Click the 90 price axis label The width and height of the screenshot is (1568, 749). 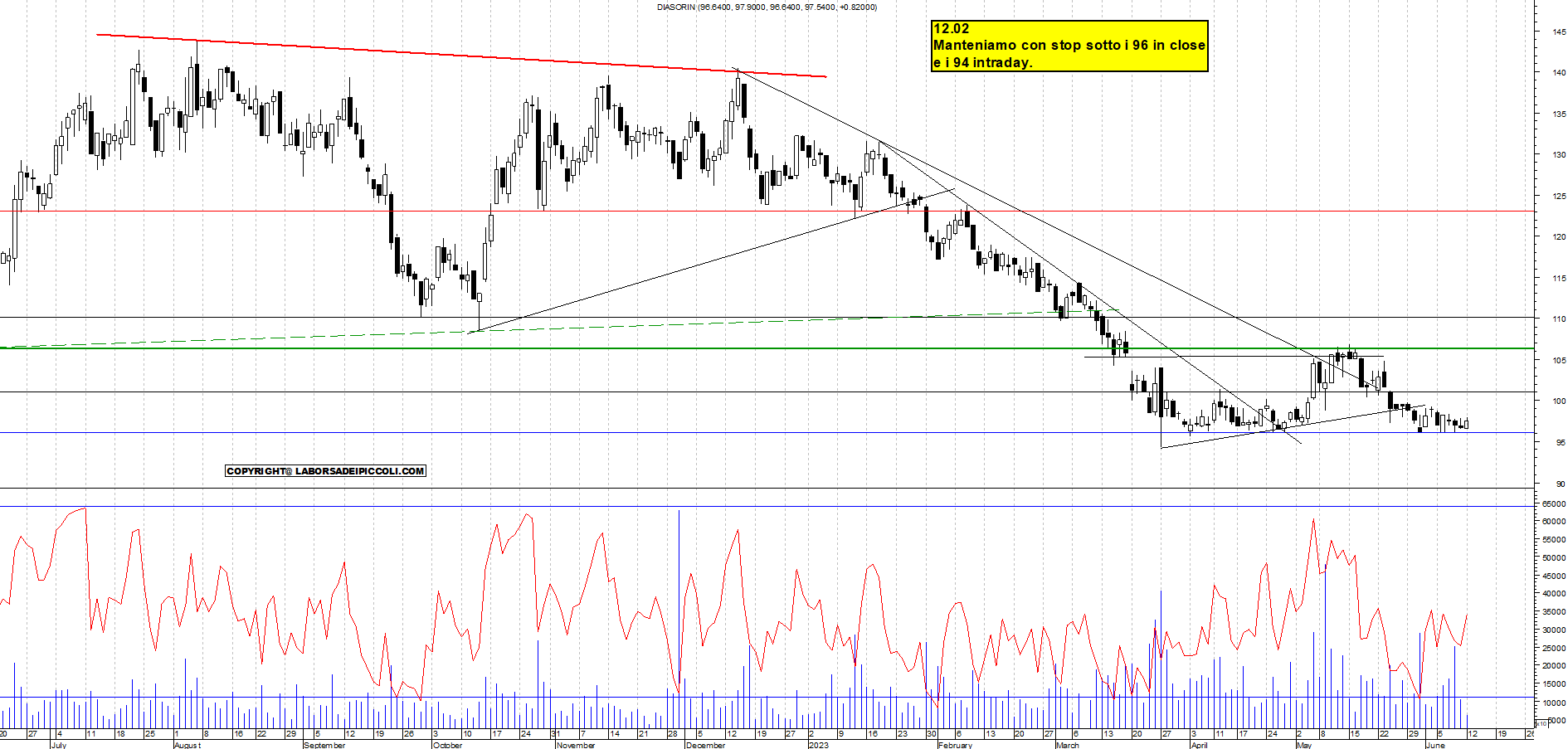tap(1561, 484)
